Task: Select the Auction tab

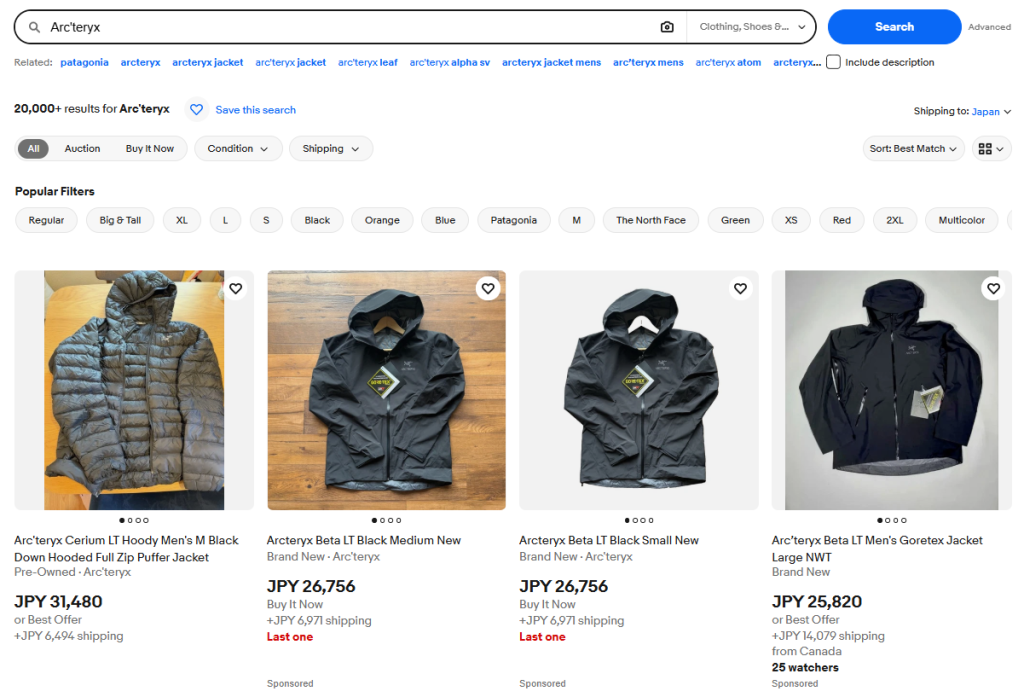Action: [82, 148]
